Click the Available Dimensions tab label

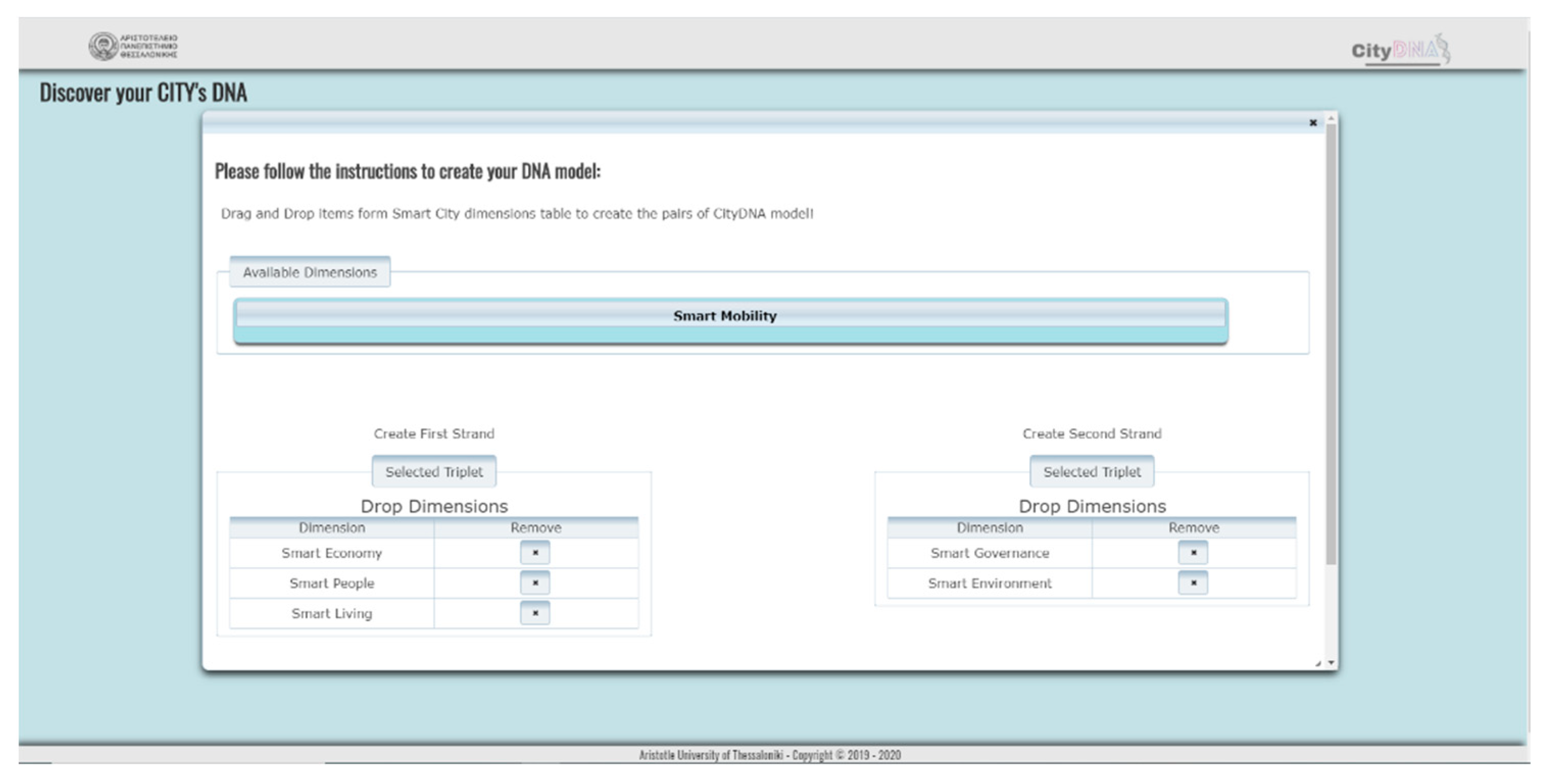click(310, 272)
